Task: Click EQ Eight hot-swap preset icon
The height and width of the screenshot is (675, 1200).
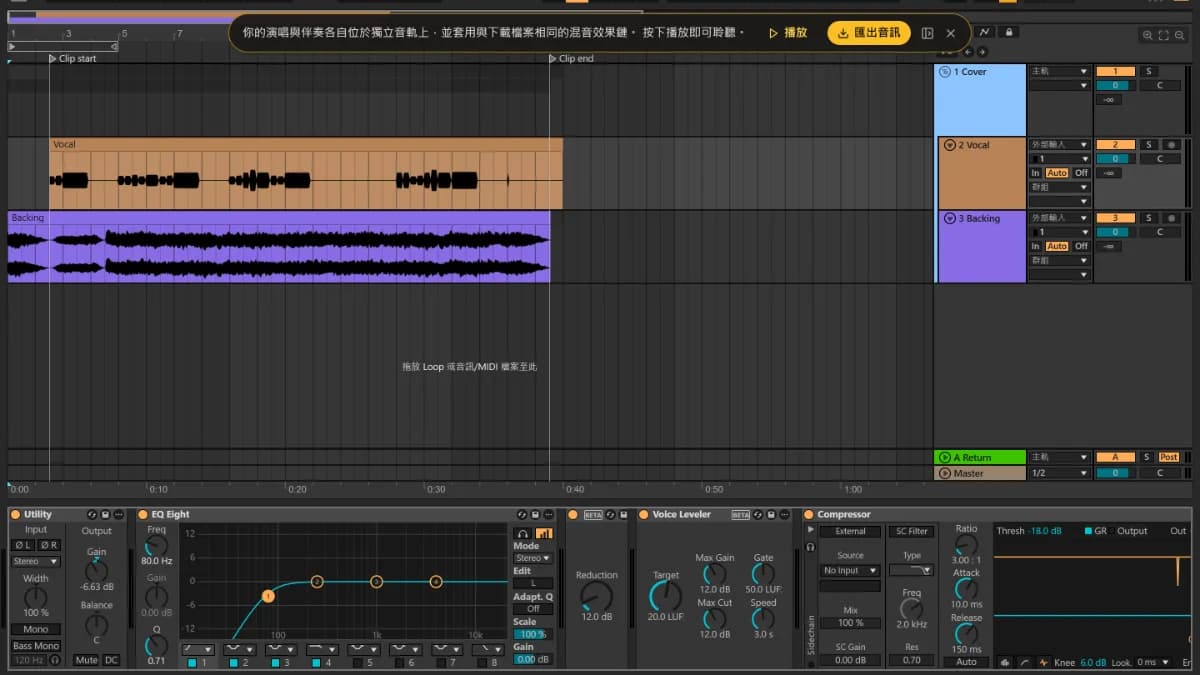Action: [521, 515]
